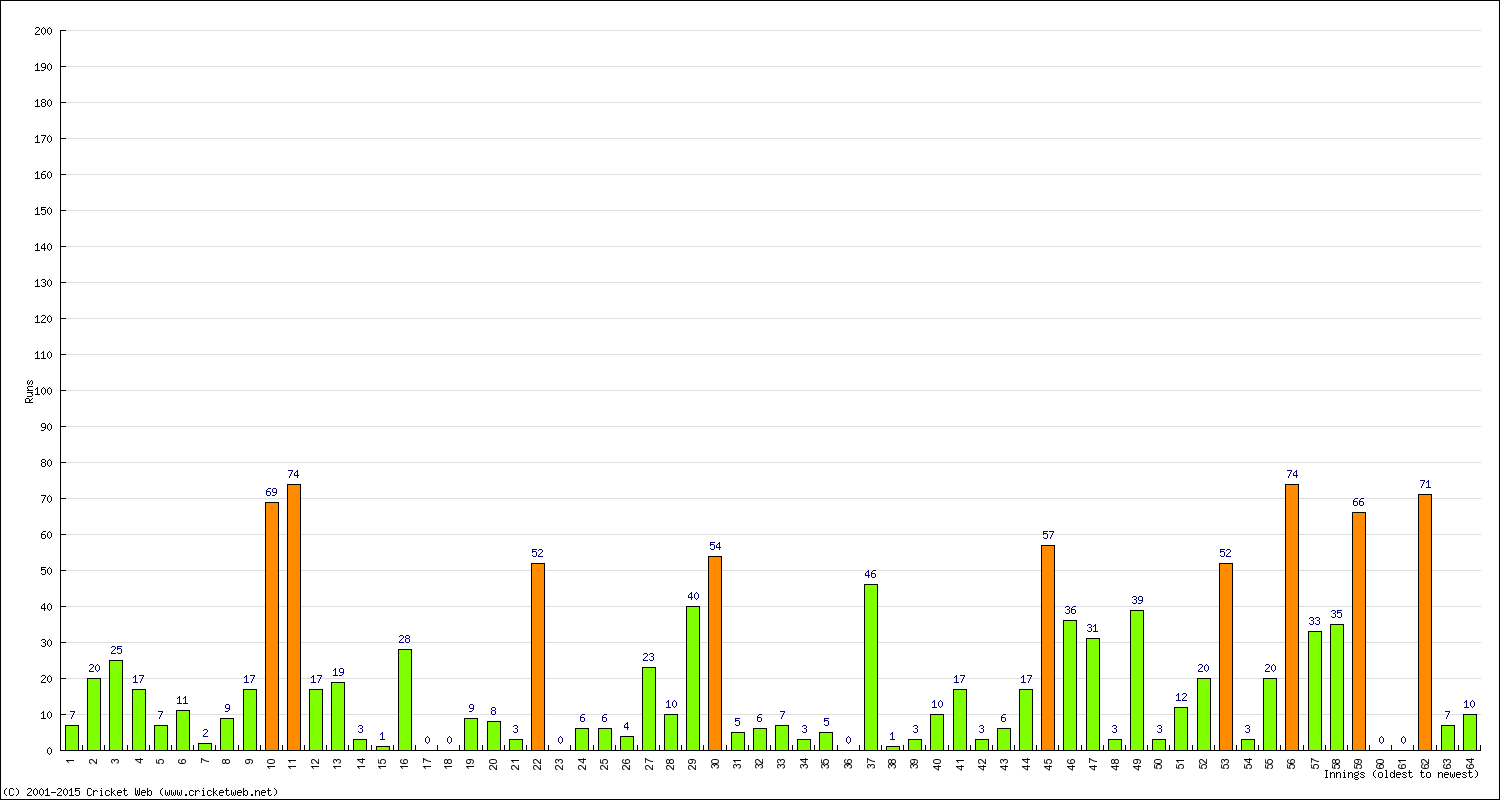This screenshot has height=800, width=1500.
Task: Click the orange bar valued 66
Action: pos(1359,632)
